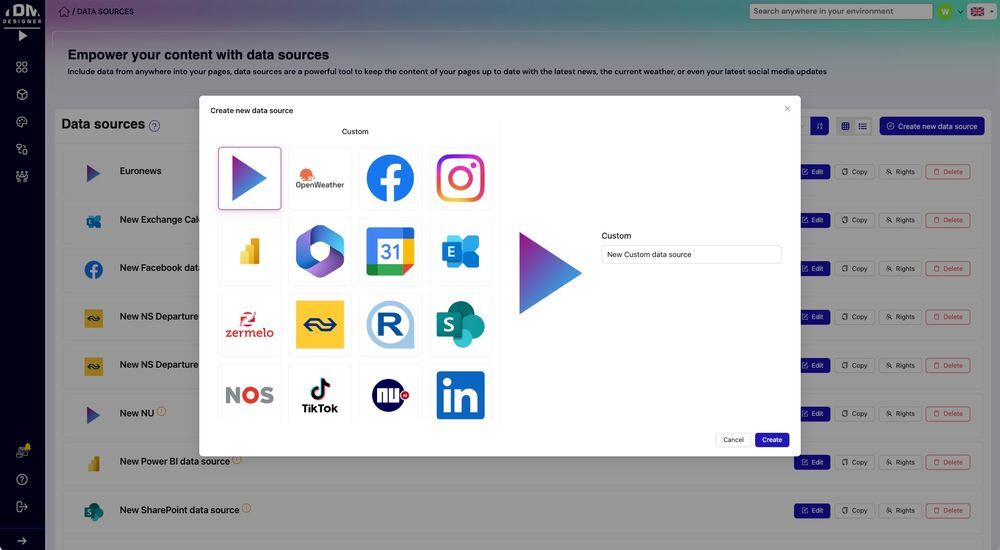Select the Google Calendar tile
Screen dimensions: 1000x550
390,251
